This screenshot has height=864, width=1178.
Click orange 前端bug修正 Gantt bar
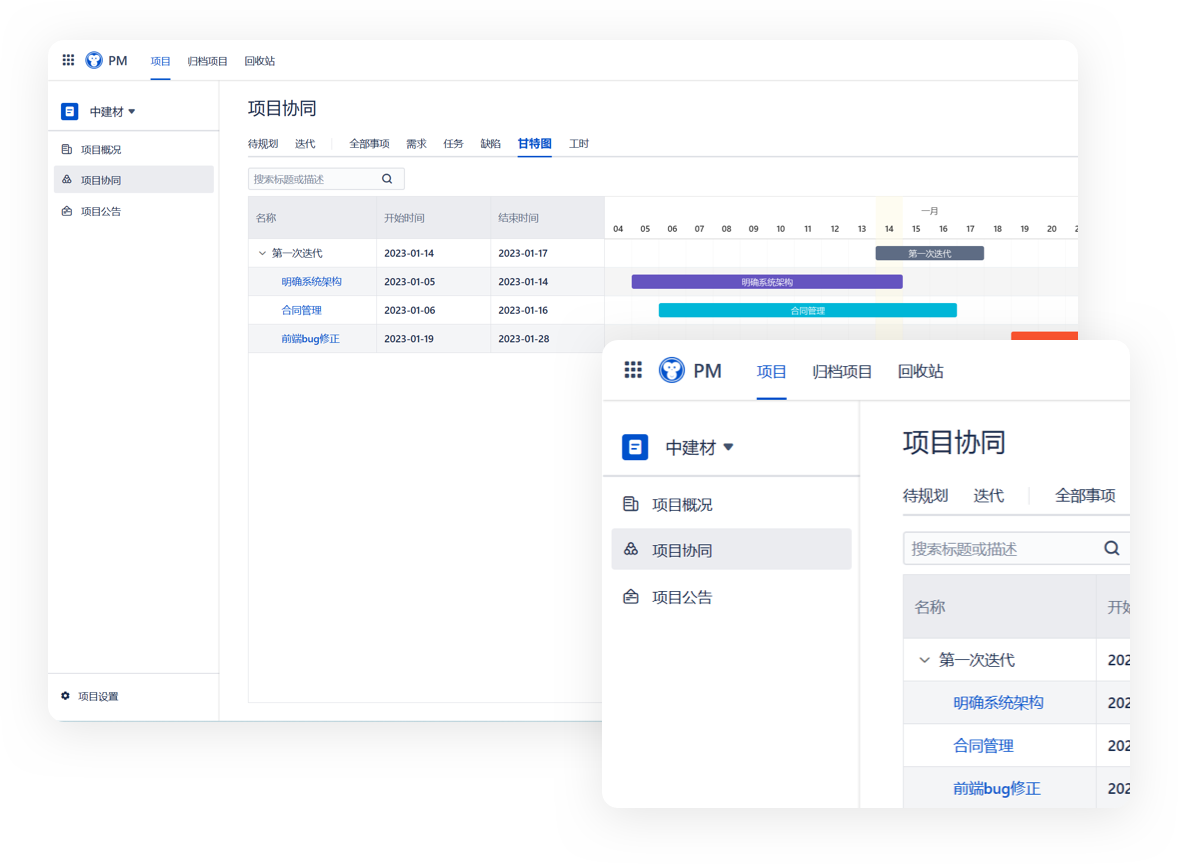coord(1044,336)
